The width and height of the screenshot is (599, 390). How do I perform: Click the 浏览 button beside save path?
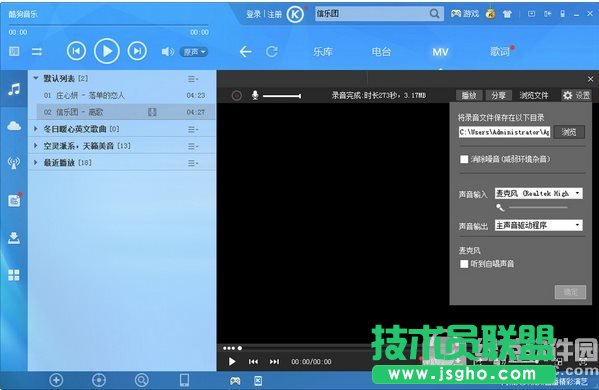[569, 132]
